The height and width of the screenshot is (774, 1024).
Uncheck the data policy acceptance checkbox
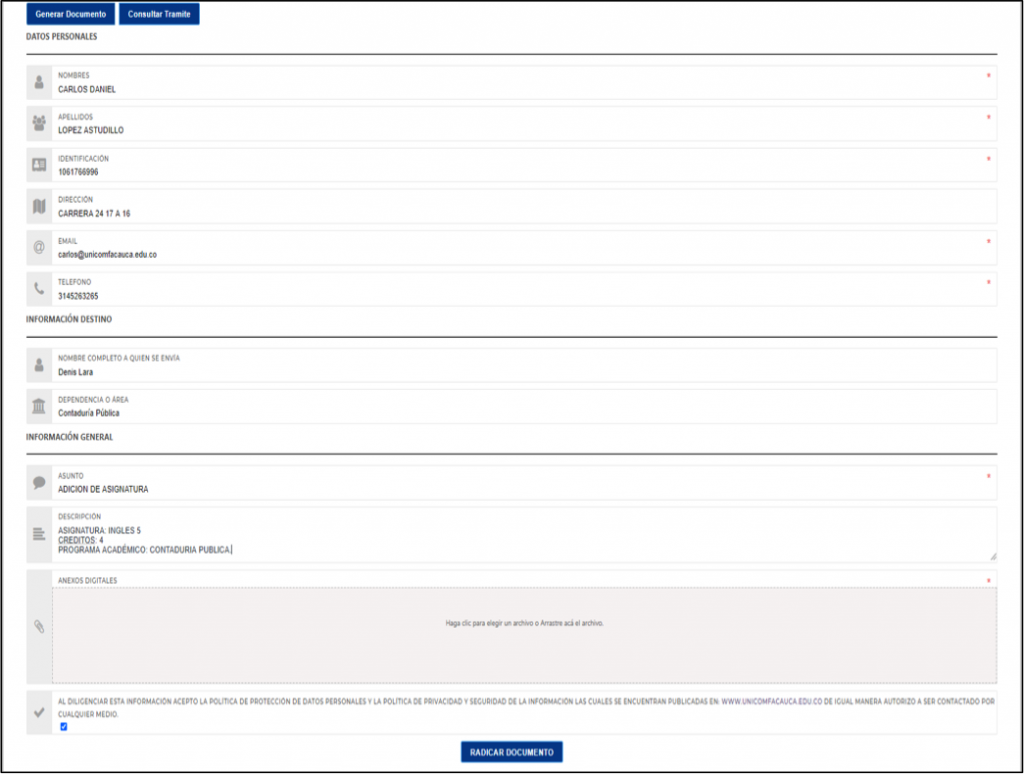(63, 726)
